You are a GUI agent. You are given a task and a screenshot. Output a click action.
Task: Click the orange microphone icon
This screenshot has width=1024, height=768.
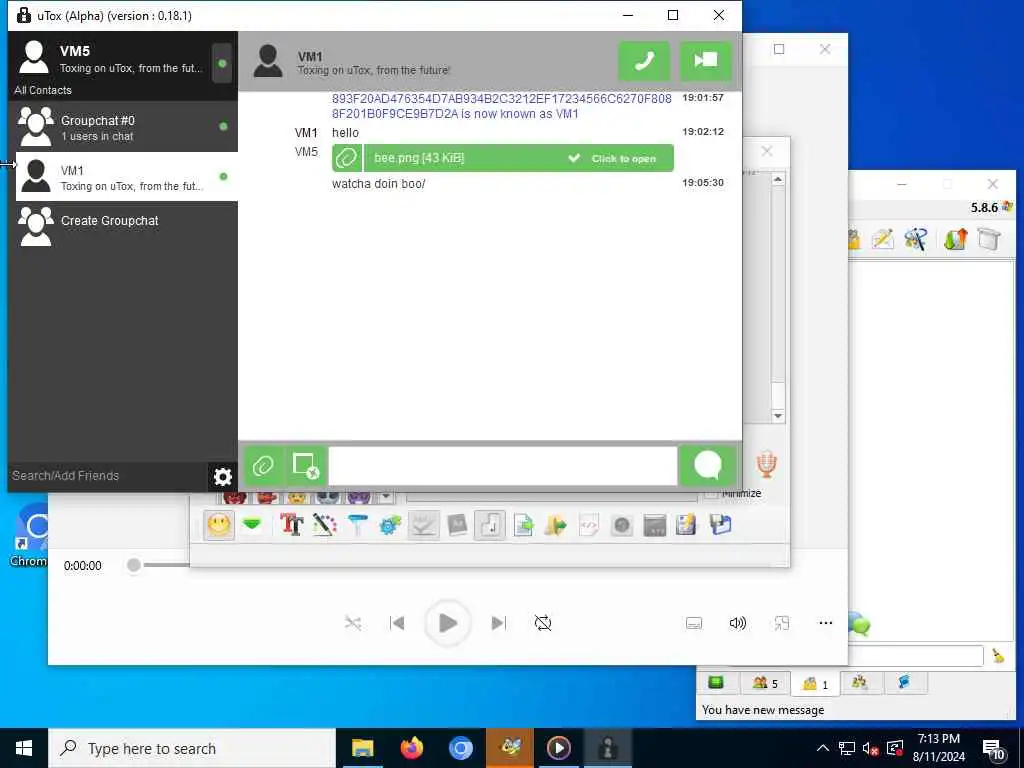pyautogui.click(x=767, y=464)
